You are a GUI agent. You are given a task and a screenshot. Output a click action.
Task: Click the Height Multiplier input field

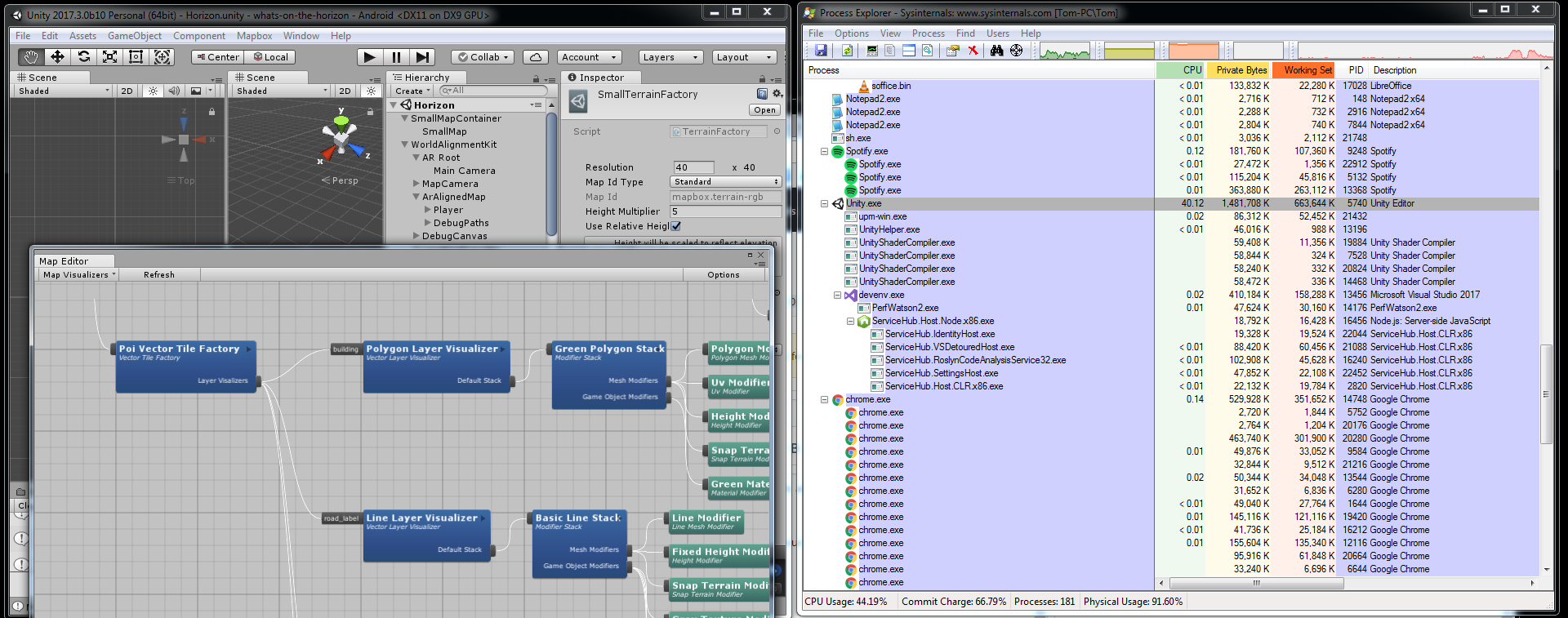(726, 211)
